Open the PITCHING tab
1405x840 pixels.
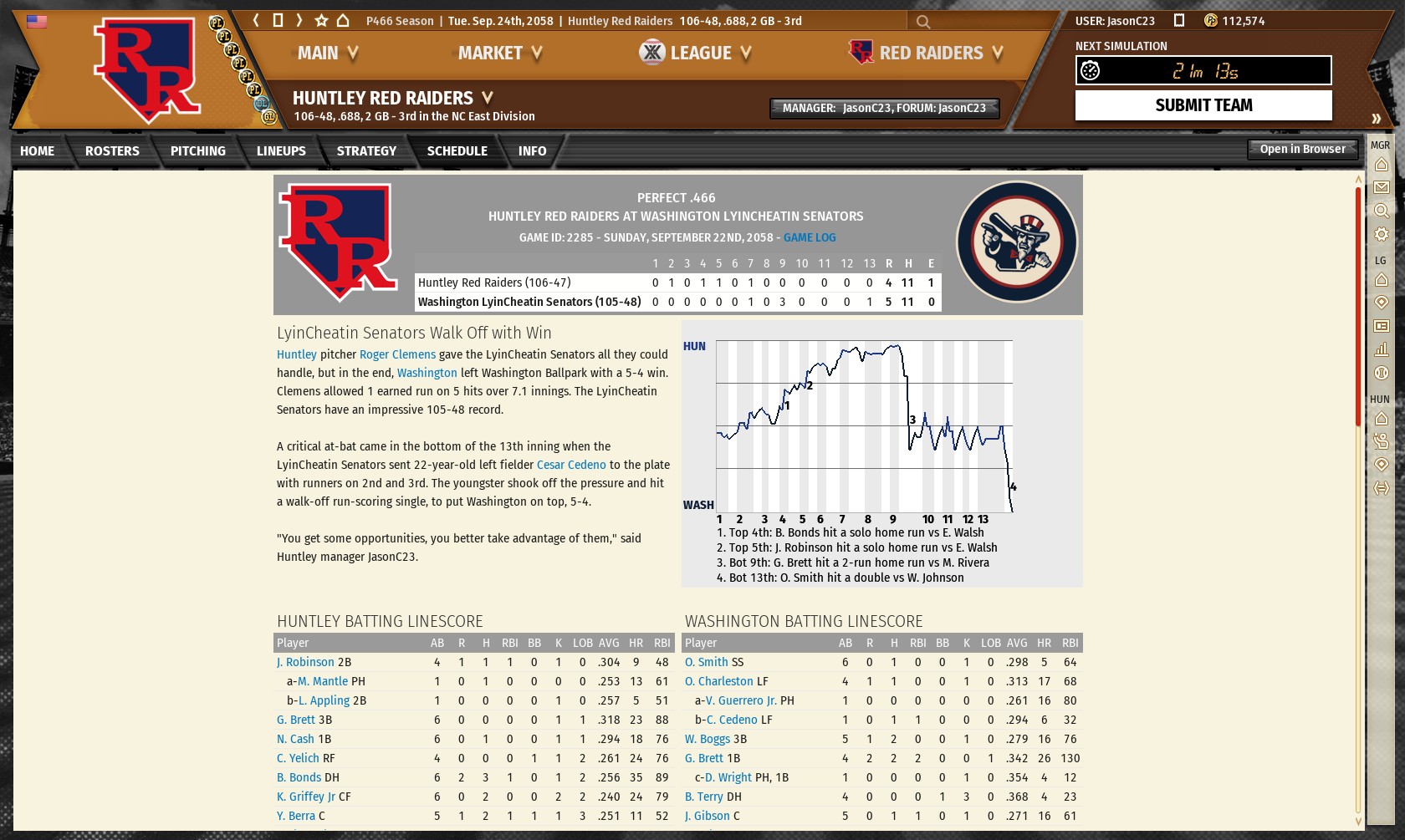[x=198, y=151]
